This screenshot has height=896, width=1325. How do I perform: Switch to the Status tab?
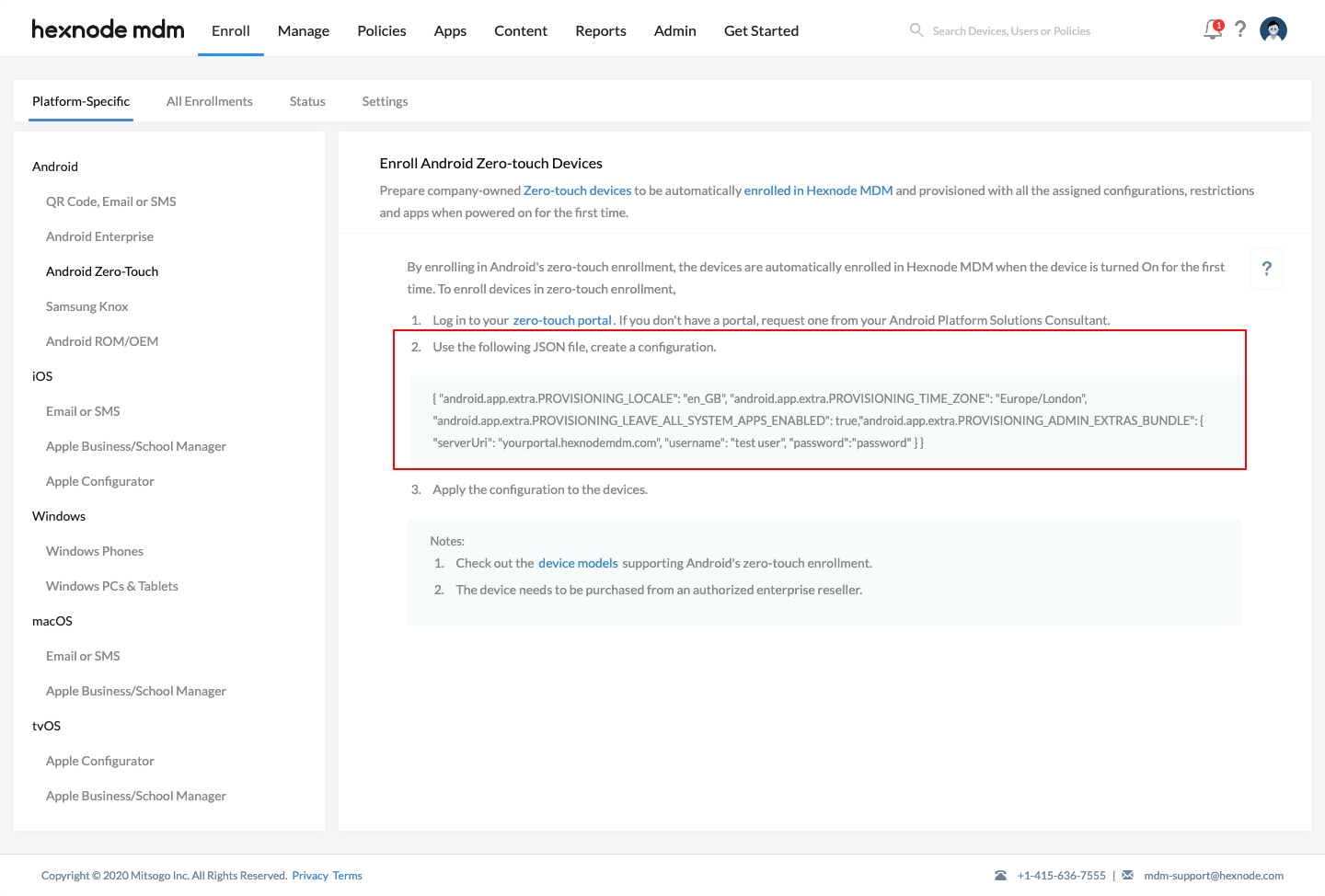coord(307,101)
